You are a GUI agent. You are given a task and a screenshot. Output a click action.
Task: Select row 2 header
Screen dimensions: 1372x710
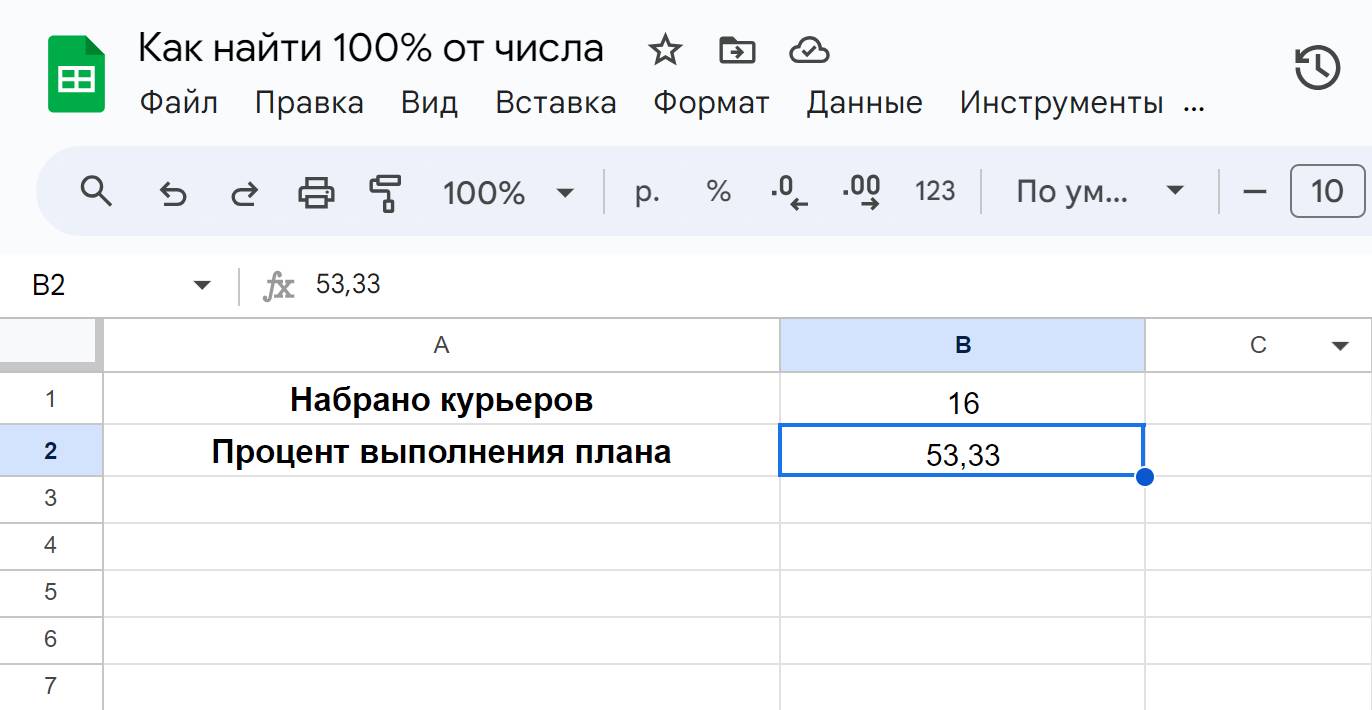point(51,451)
